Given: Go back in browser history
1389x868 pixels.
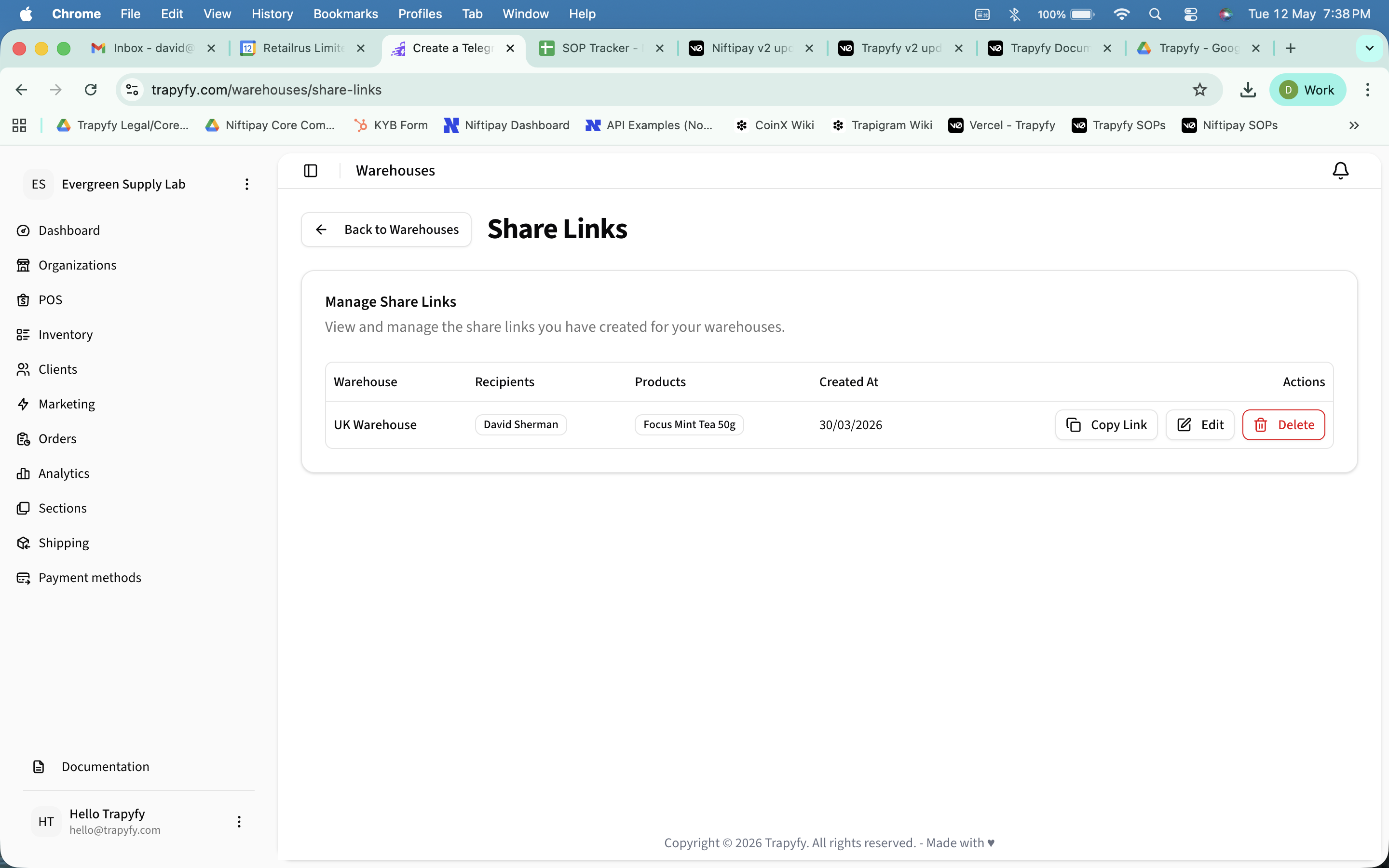Looking at the screenshot, I should 21,90.
